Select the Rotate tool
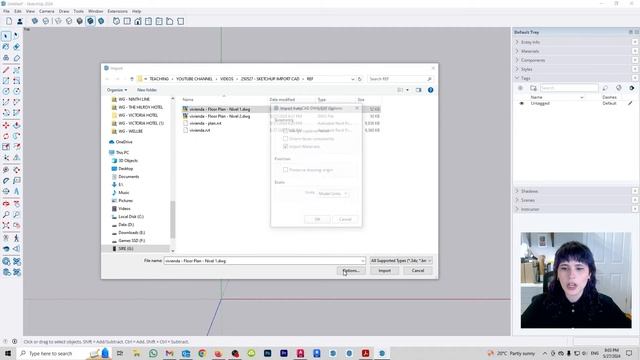Screen dimensions: 640x360 (x=6, y=136)
